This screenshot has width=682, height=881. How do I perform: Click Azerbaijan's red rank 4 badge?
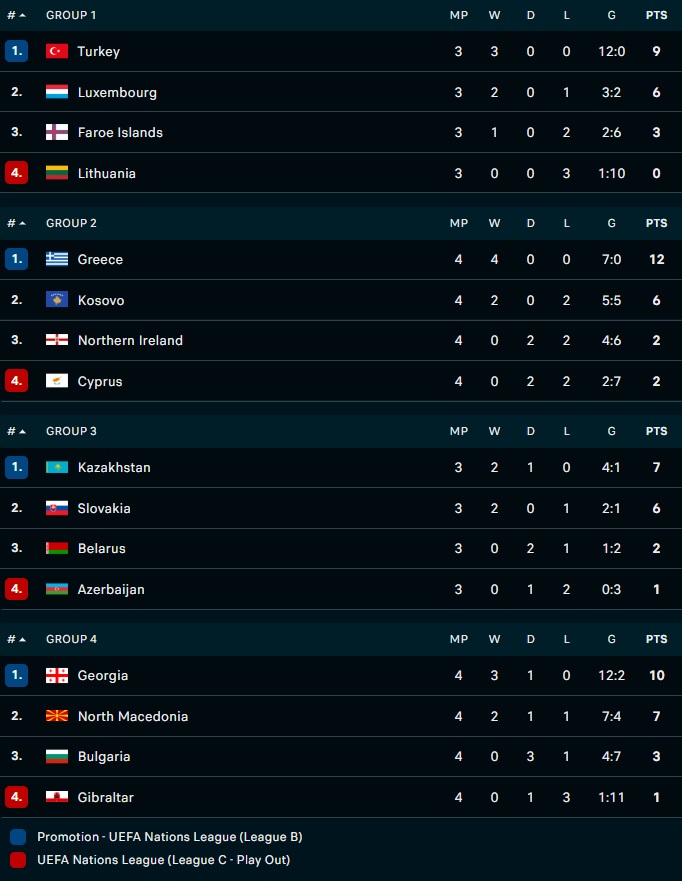(x=16, y=589)
